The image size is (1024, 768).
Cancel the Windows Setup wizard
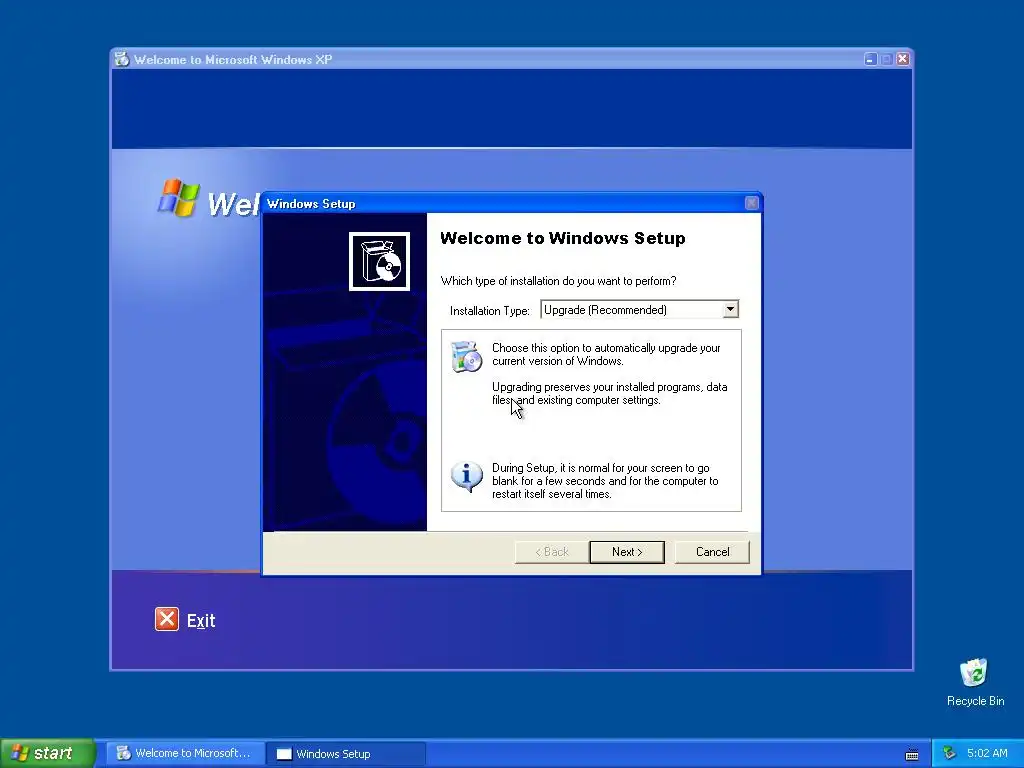coord(712,552)
